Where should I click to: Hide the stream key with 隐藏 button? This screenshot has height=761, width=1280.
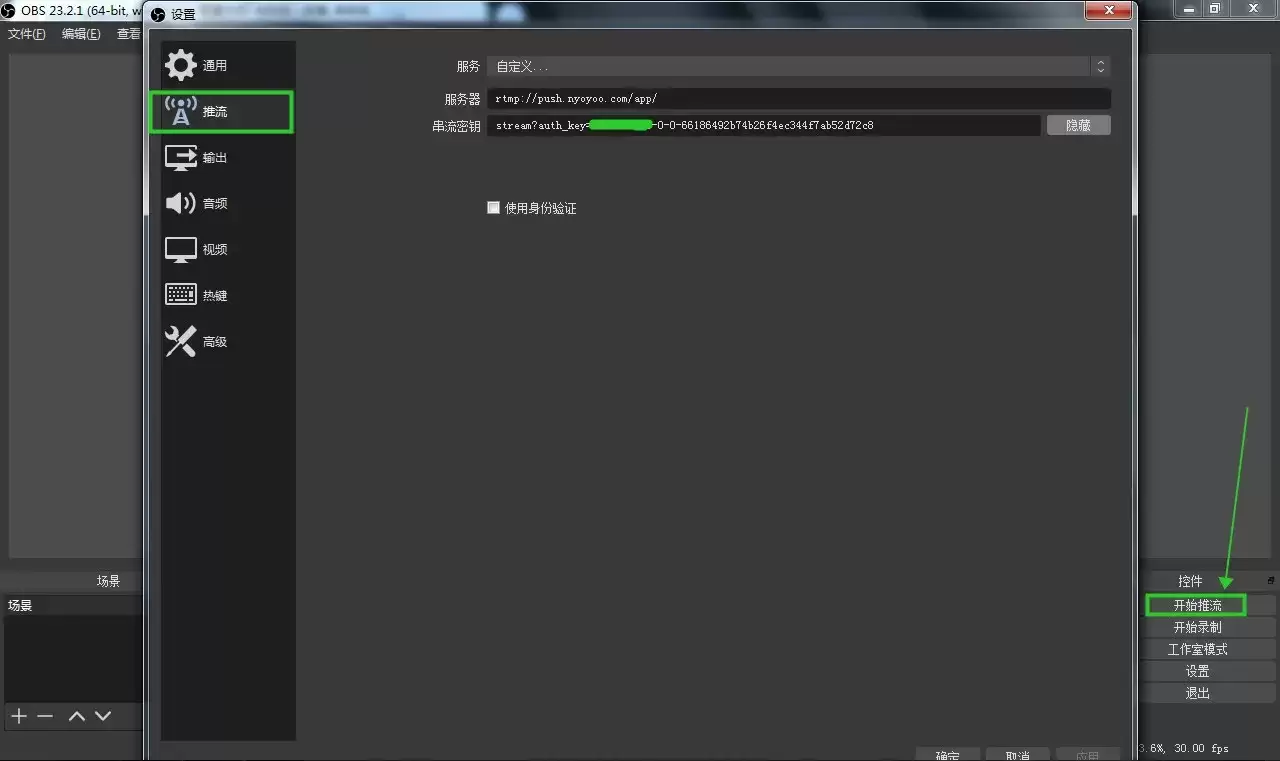(x=1079, y=125)
